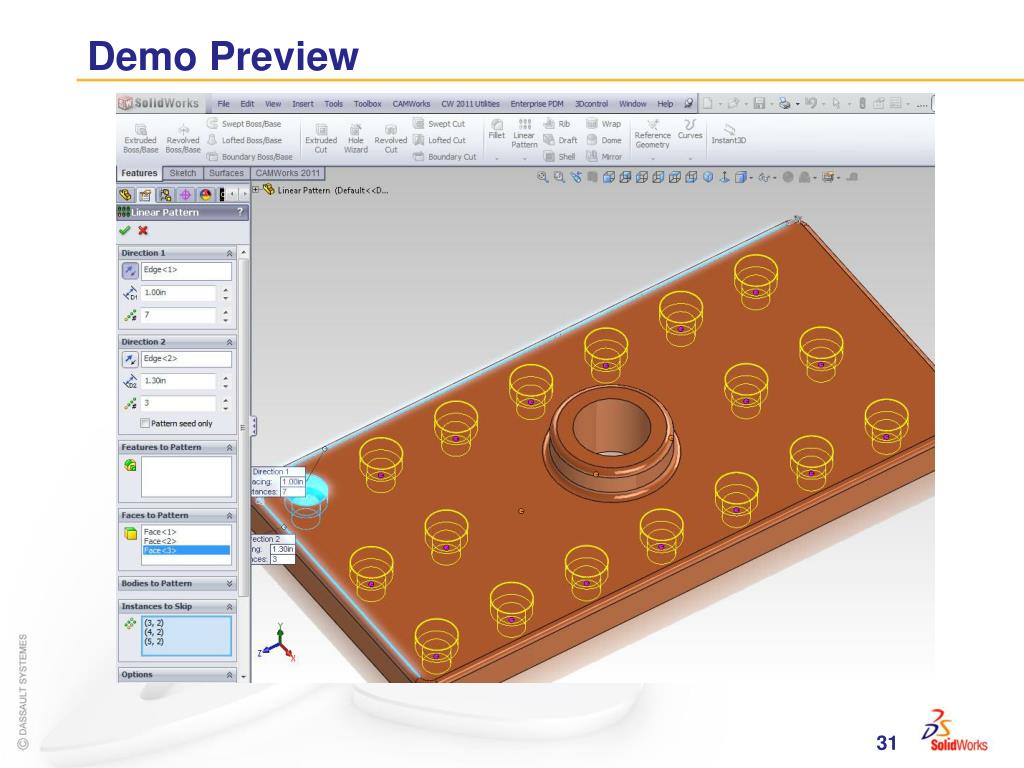The image size is (1024, 768).
Task: Switch to the CAMWorks 2011 tab
Action: tap(287, 173)
